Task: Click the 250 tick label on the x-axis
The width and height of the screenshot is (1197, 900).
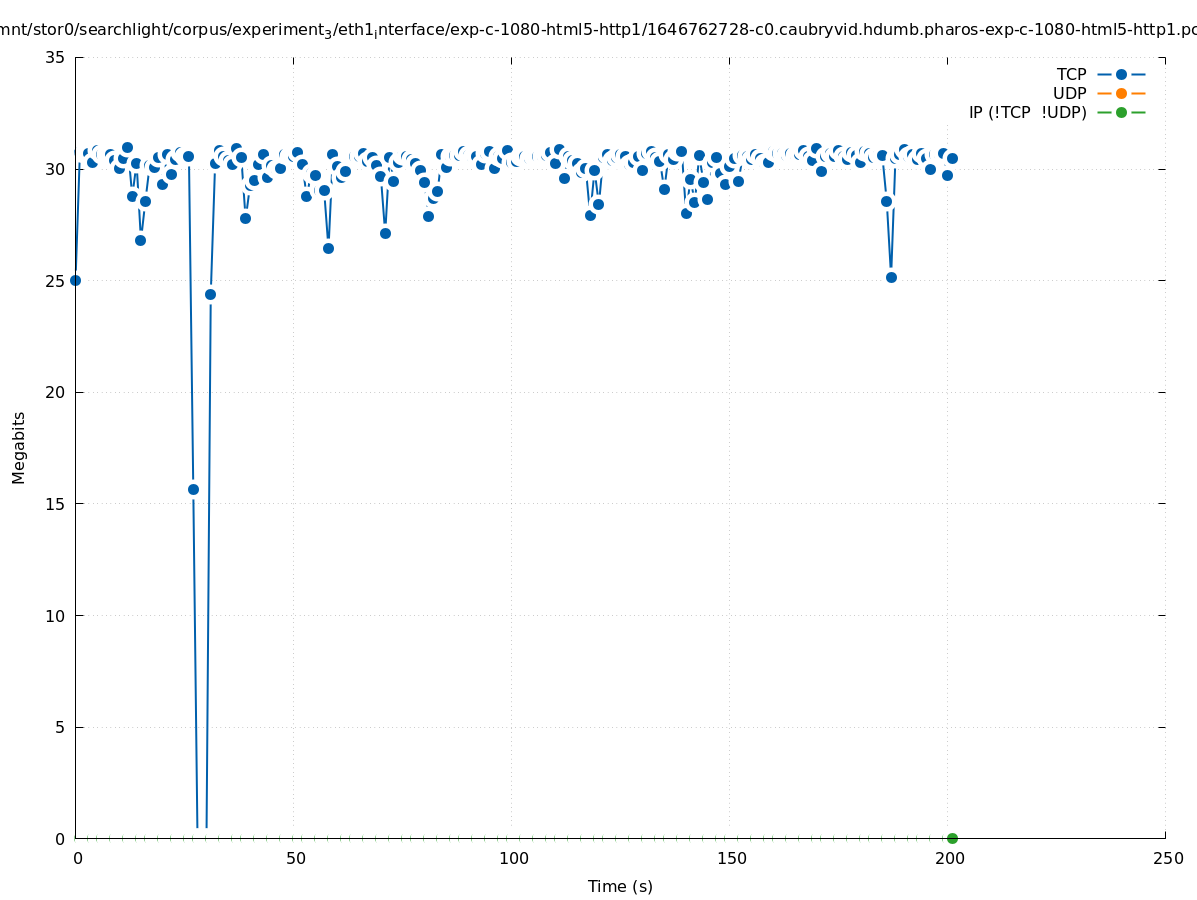Action: tap(1166, 858)
